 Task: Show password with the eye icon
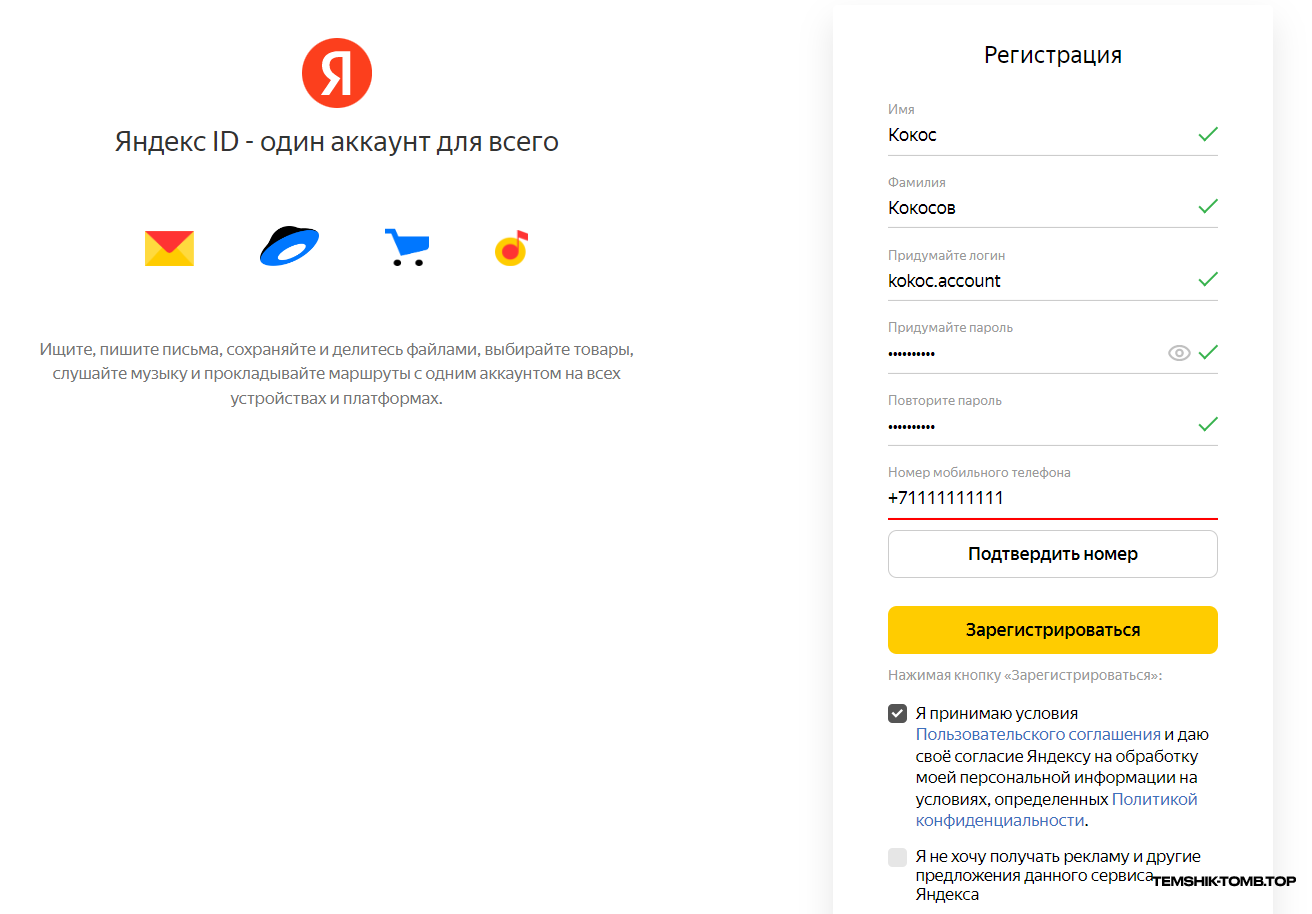(1180, 353)
